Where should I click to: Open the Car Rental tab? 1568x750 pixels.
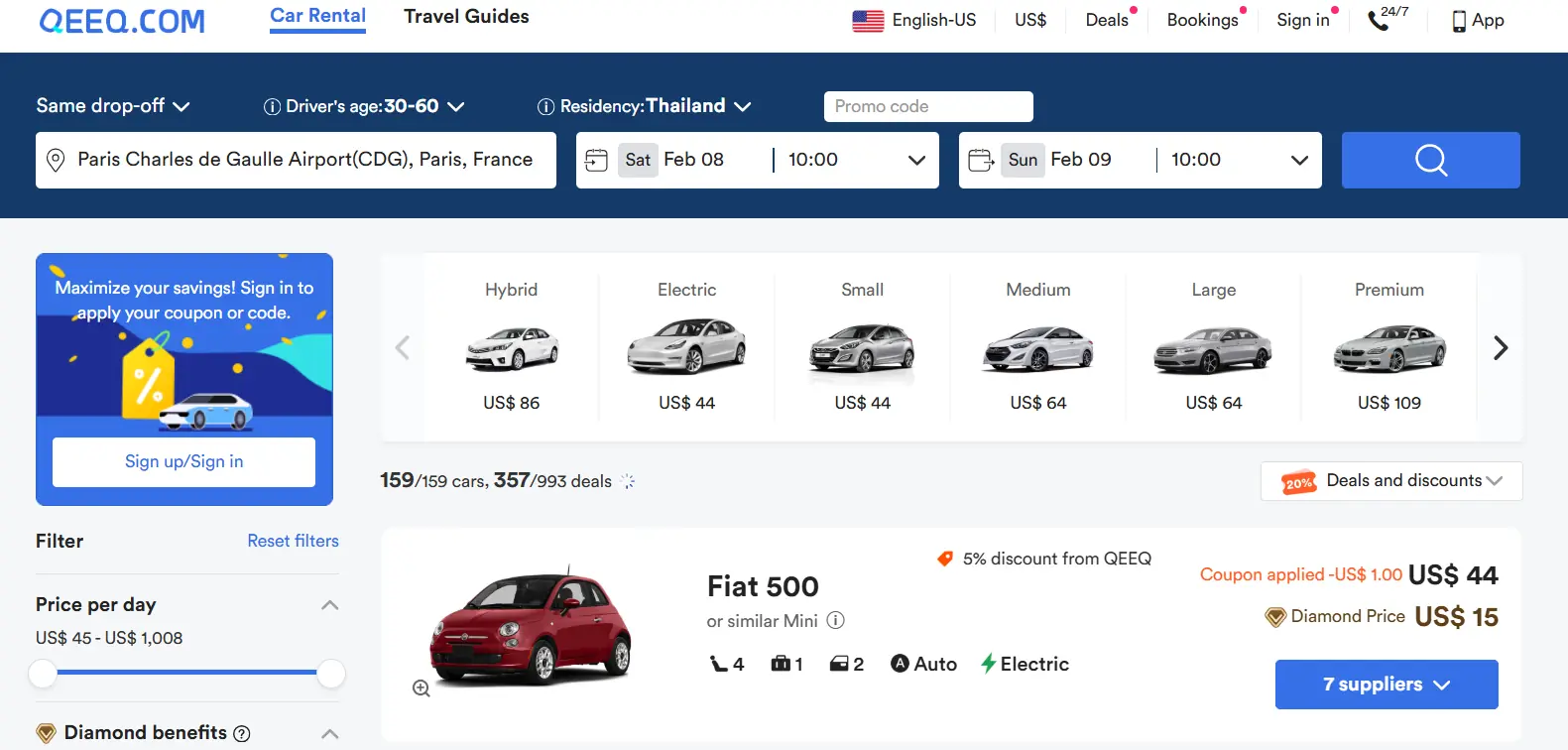coord(317,17)
